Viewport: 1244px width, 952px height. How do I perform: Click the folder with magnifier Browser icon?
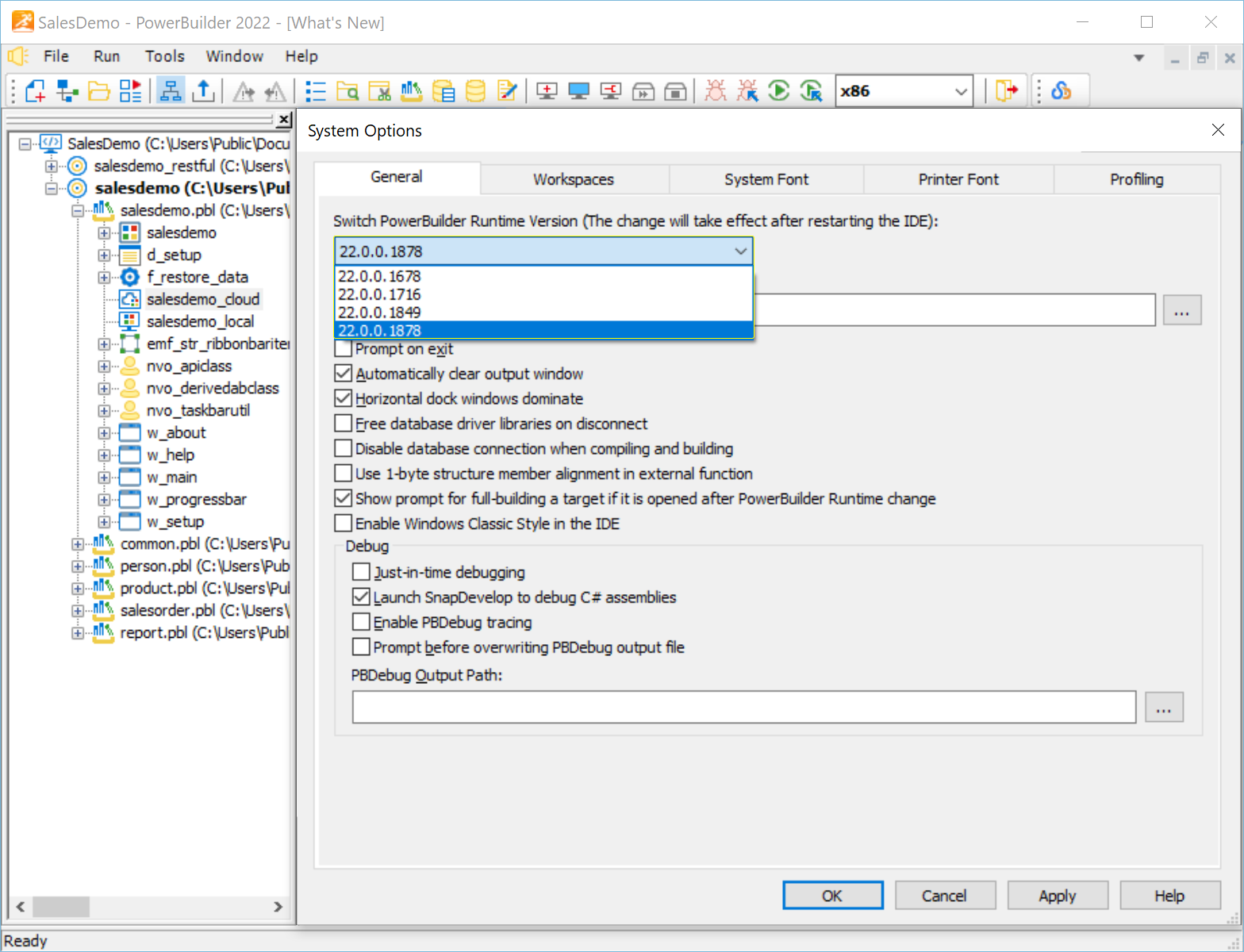pyautogui.click(x=347, y=91)
